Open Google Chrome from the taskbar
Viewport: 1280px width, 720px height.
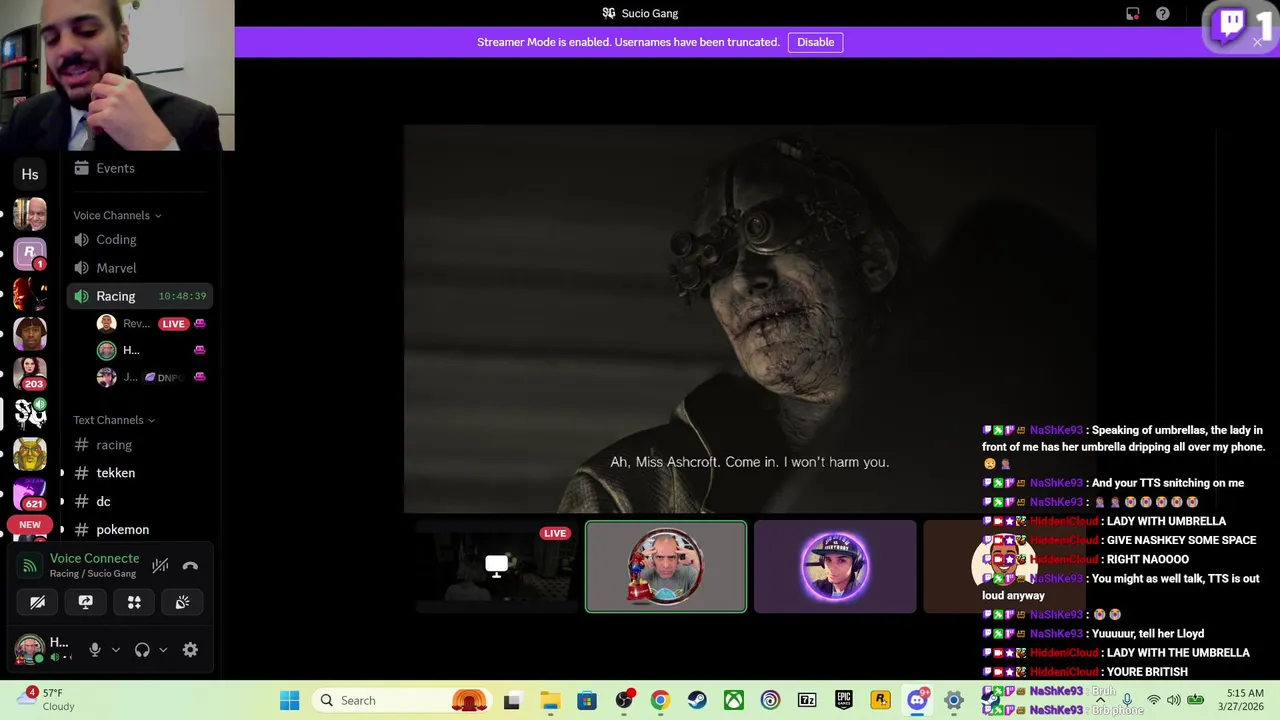[660, 700]
